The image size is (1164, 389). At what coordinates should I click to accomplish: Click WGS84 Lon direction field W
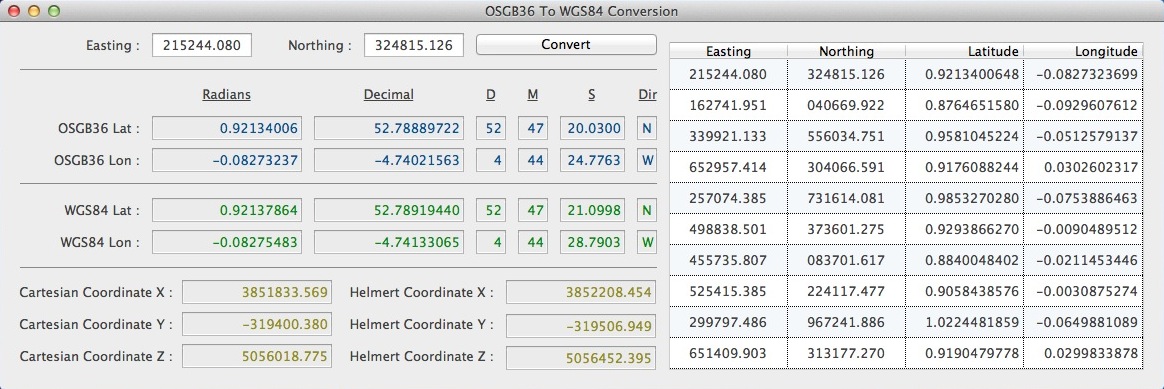(x=647, y=242)
